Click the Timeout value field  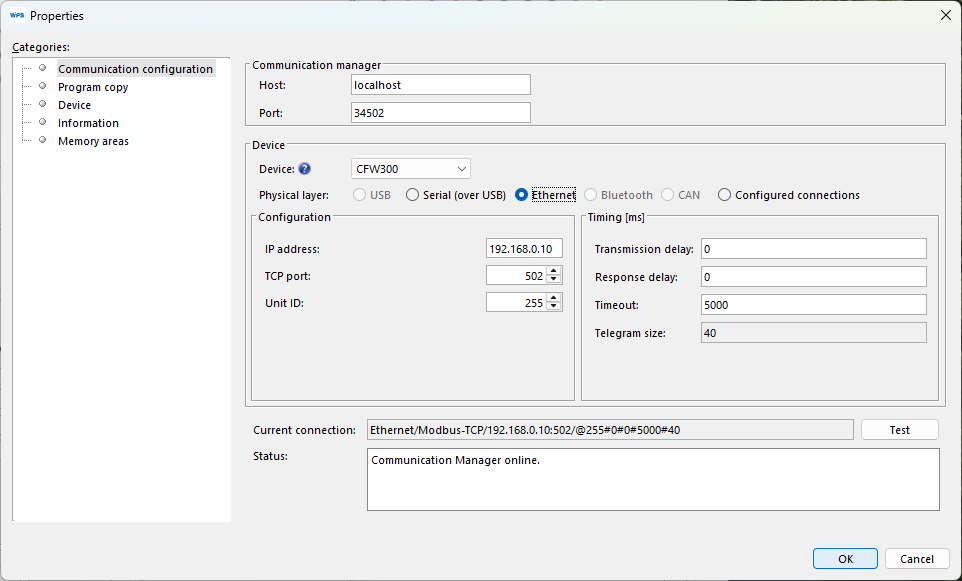pyautogui.click(x=813, y=304)
